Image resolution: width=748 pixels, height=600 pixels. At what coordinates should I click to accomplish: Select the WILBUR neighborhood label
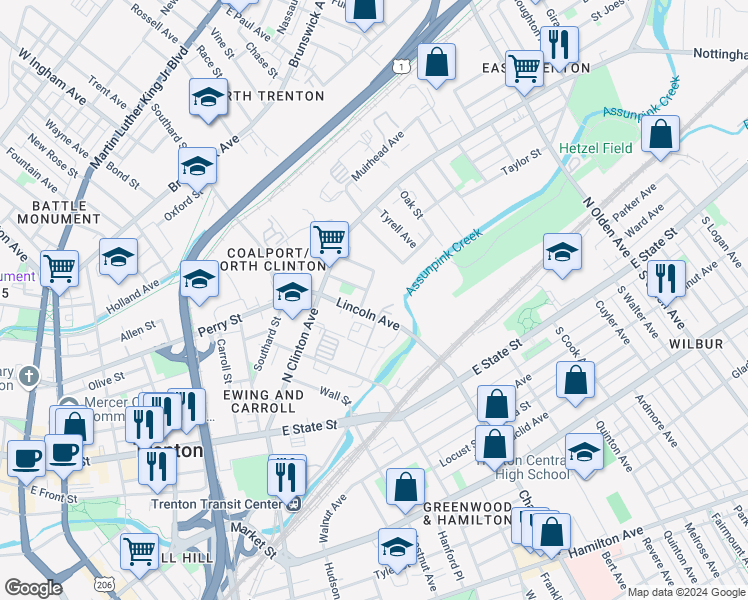[696, 344]
